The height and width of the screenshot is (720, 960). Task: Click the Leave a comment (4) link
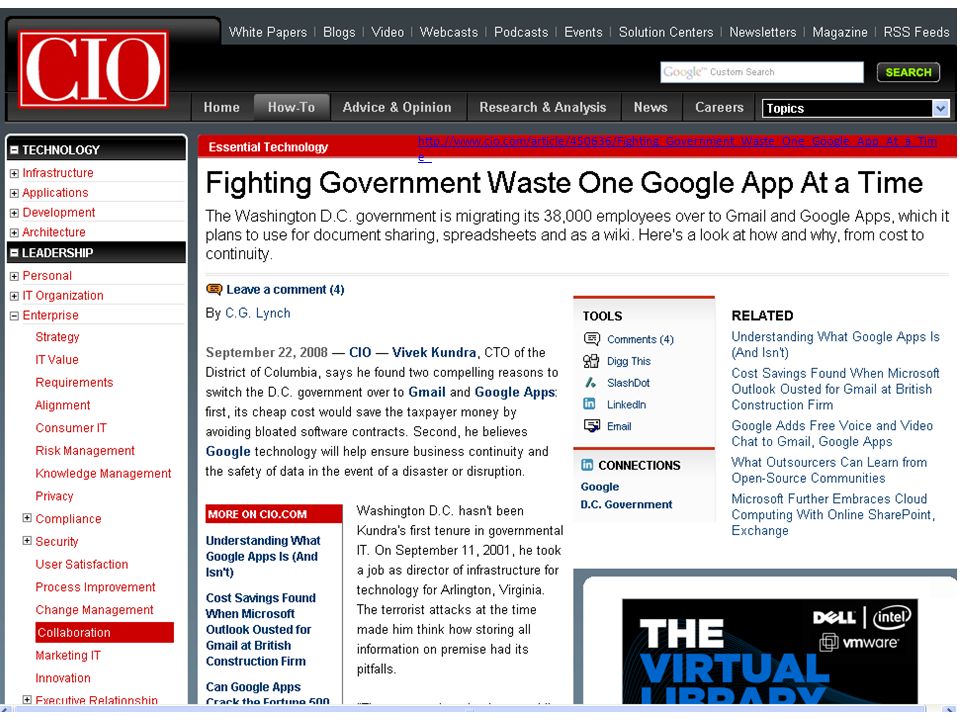click(x=285, y=289)
